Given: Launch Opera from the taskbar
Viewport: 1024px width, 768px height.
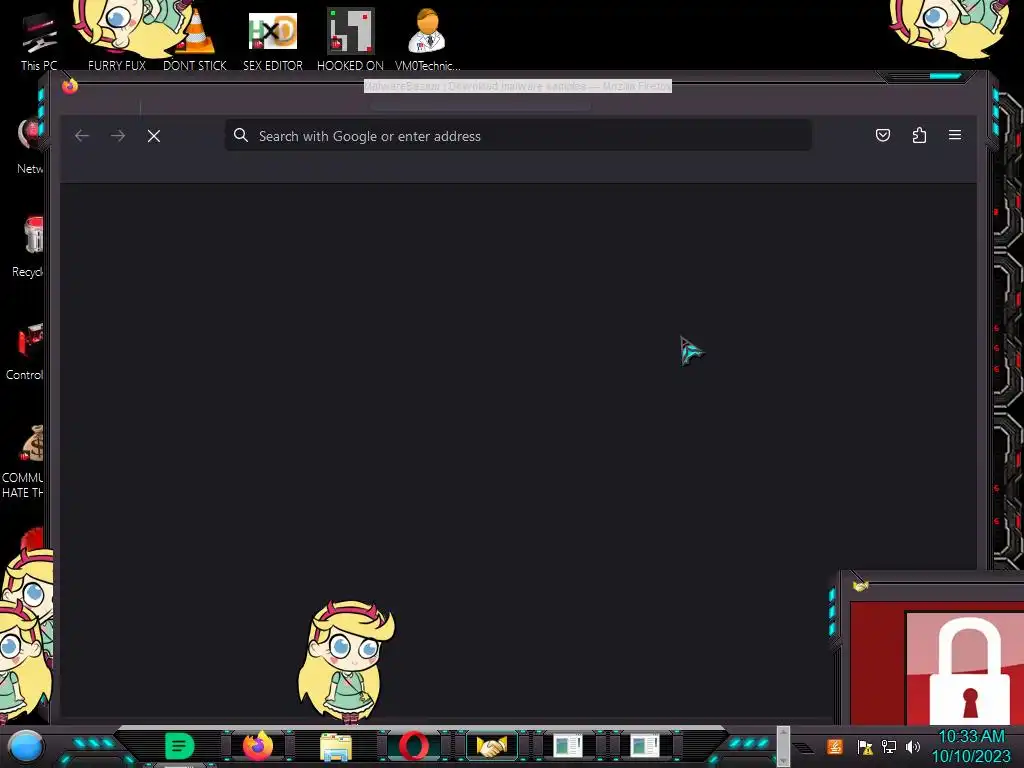Looking at the screenshot, I should point(414,746).
